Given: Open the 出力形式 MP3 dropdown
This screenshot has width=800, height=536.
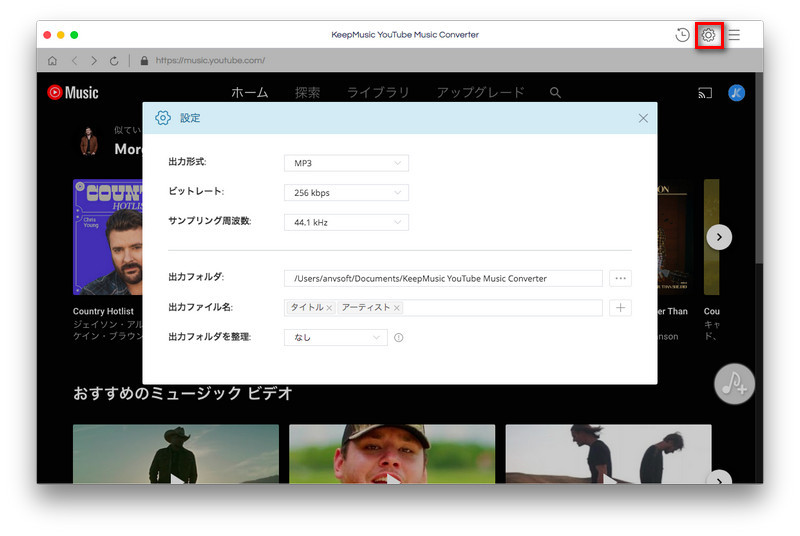Looking at the screenshot, I should pos(346,163).
